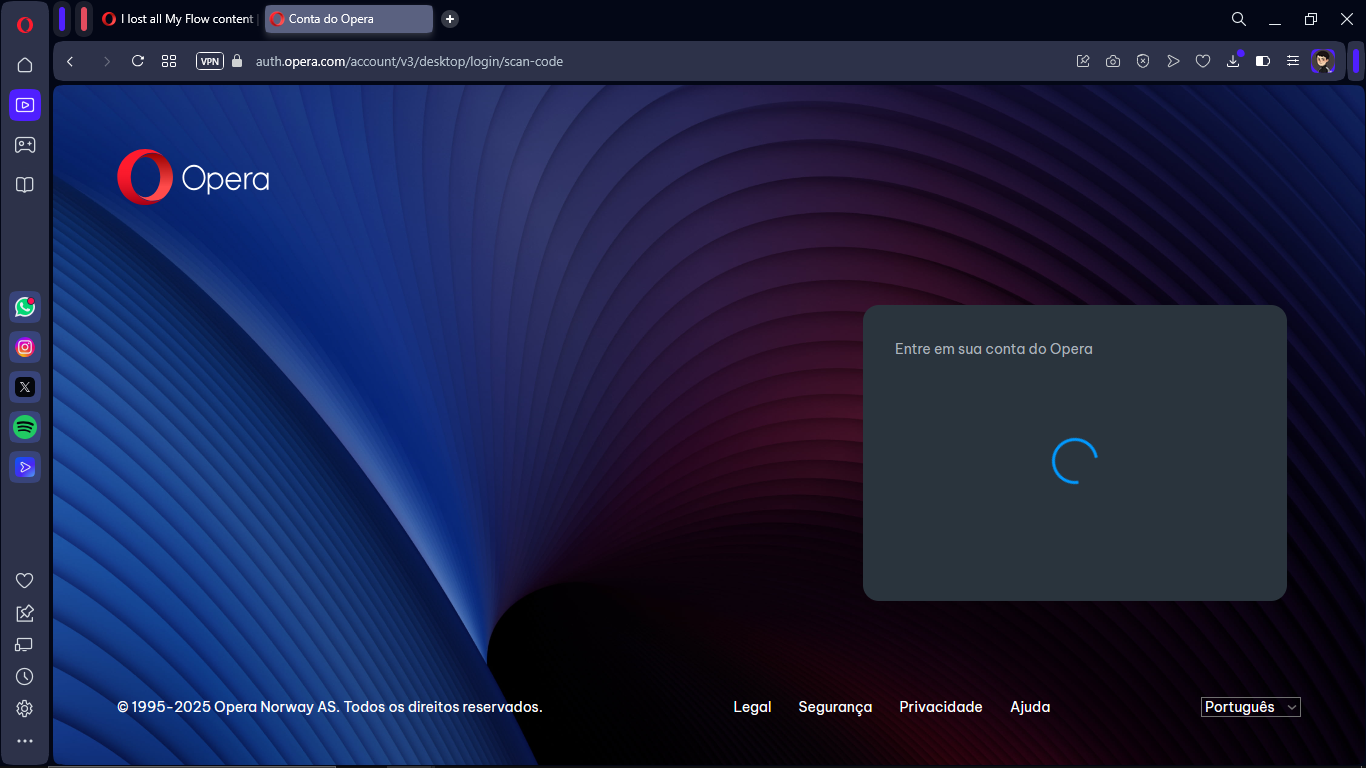Viewport: 1366px width, 768px height.
Task: Open the Opera main menu logo
Action: point(25,25)
